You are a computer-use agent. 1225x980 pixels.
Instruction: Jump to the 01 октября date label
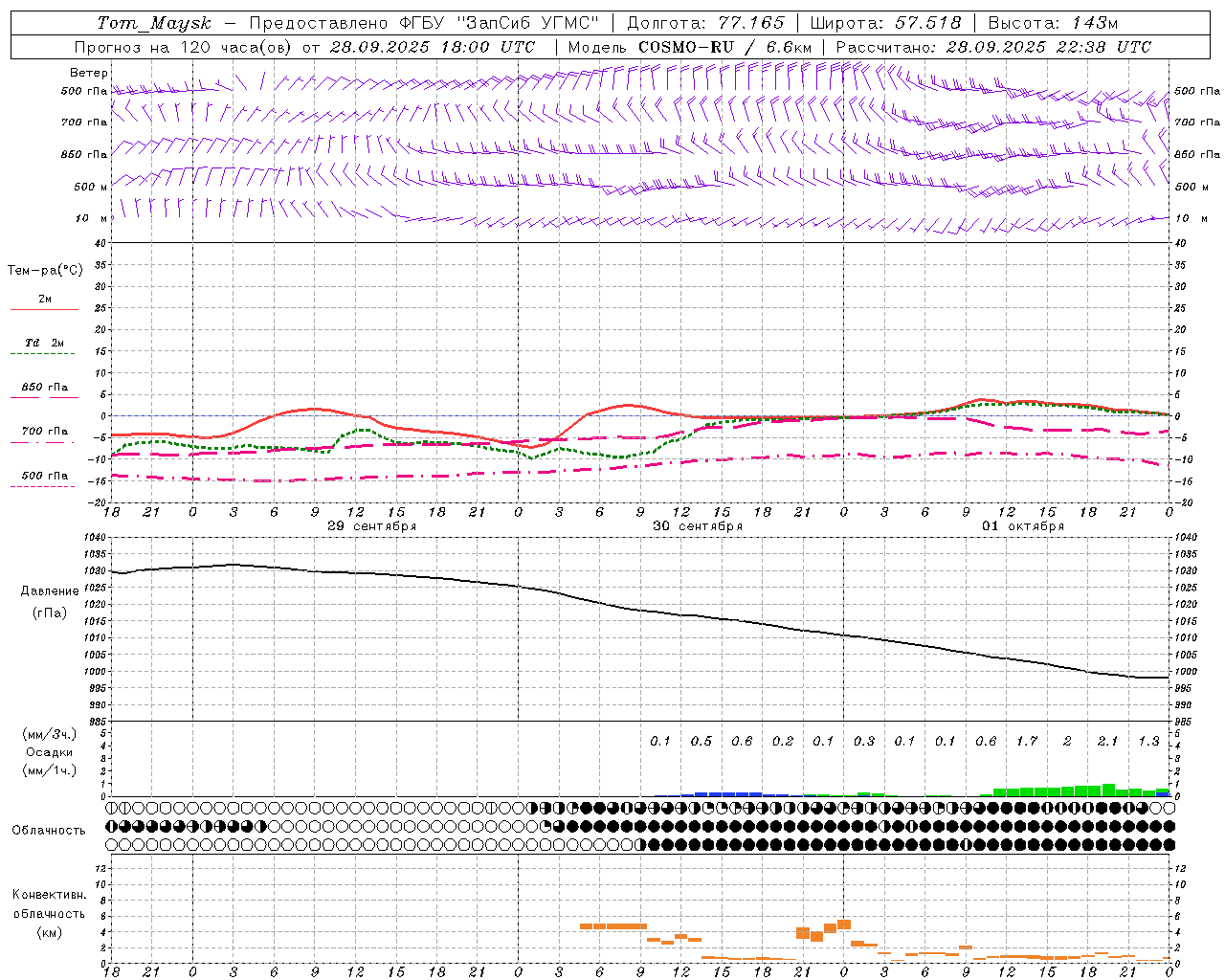coord(1023,526)
